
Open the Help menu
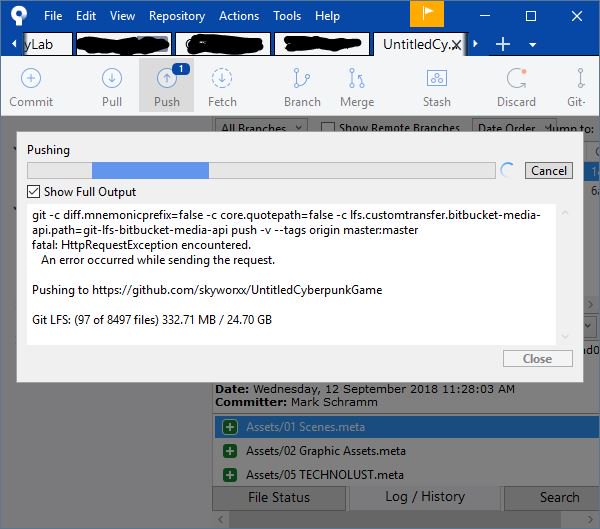click(327, 16)
